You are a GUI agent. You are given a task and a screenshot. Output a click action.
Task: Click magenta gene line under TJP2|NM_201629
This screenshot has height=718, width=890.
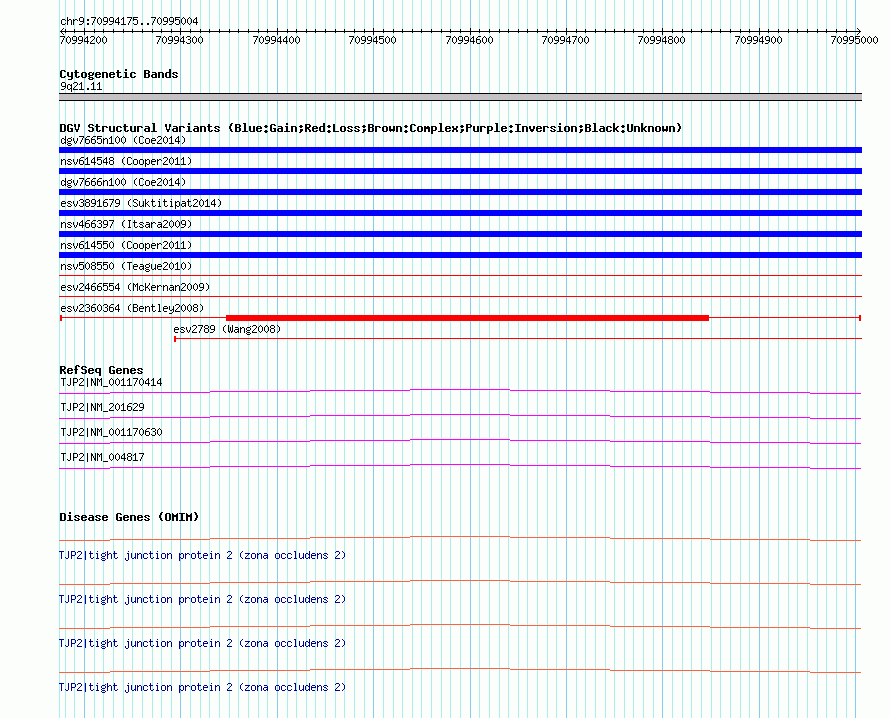click(x=460, y=416)
